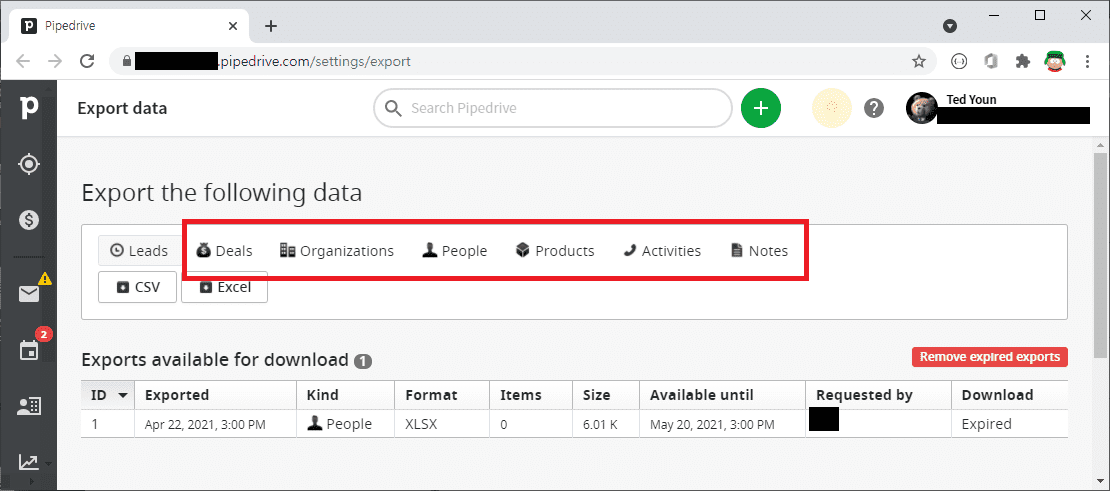1110x491 pixels.
Task: Click the Office extension icon
Action: (991, 62)
